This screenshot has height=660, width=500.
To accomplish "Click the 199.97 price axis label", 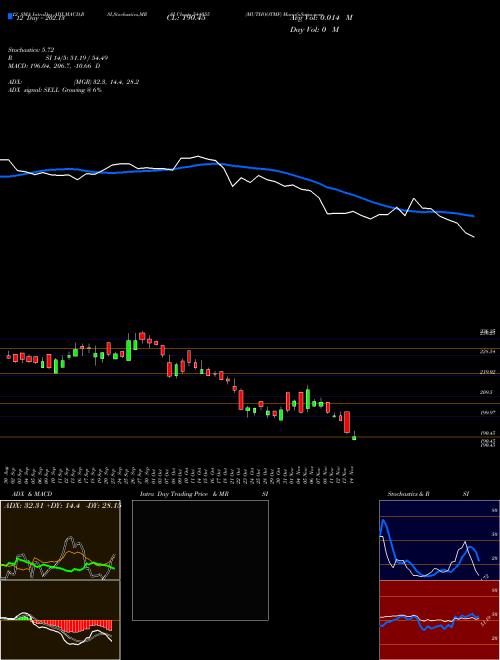I will click(x=487, y=413).
